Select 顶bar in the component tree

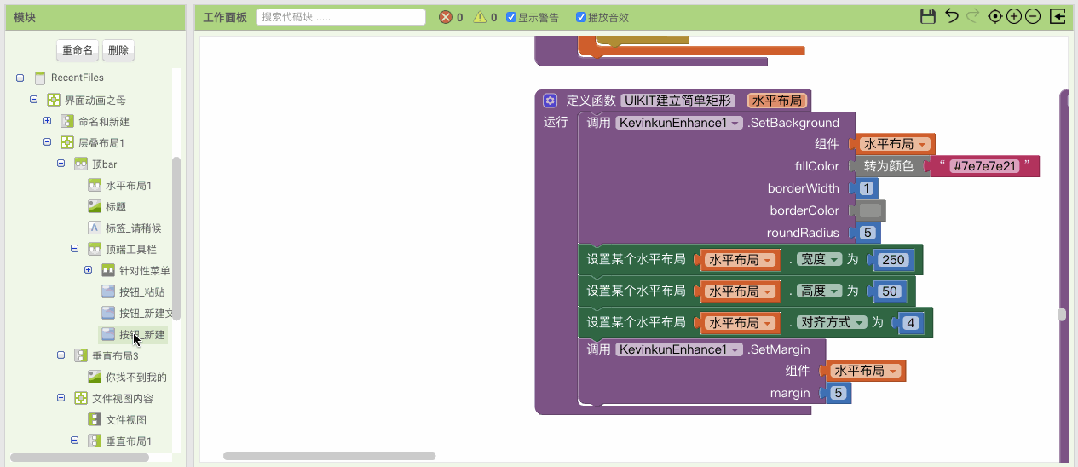click(x=104, y=164)
